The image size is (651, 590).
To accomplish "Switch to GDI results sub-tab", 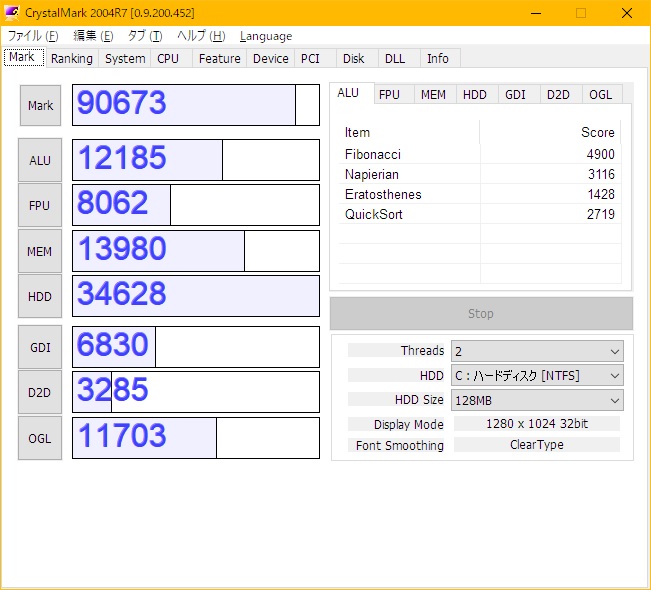I will point(519,95).
